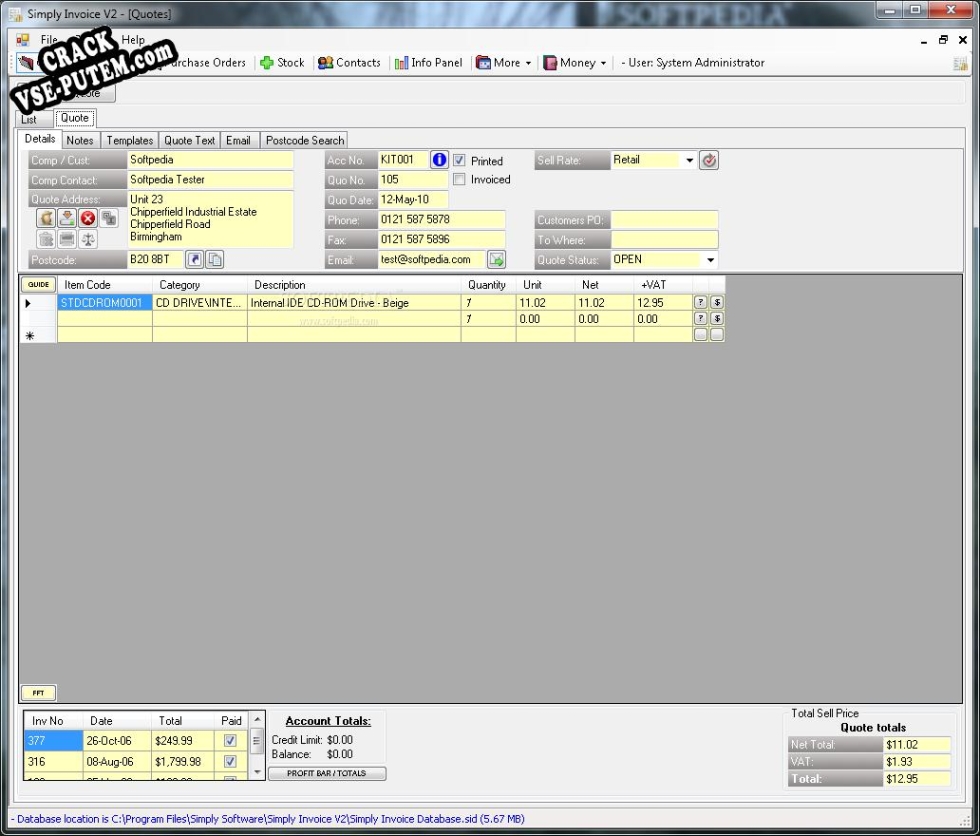Open the Quote Status dropdown
Screen dimensions: 980x836
pyautogui.click(x=711, y=260)
